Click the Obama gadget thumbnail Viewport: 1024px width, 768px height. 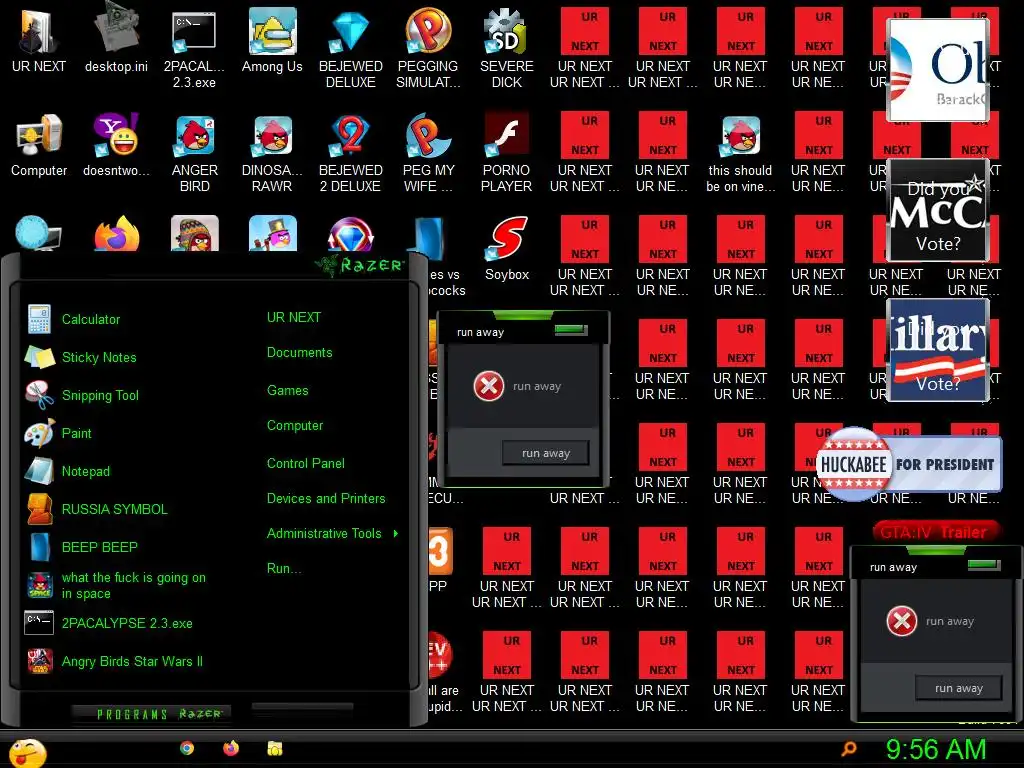pos(938,70)
